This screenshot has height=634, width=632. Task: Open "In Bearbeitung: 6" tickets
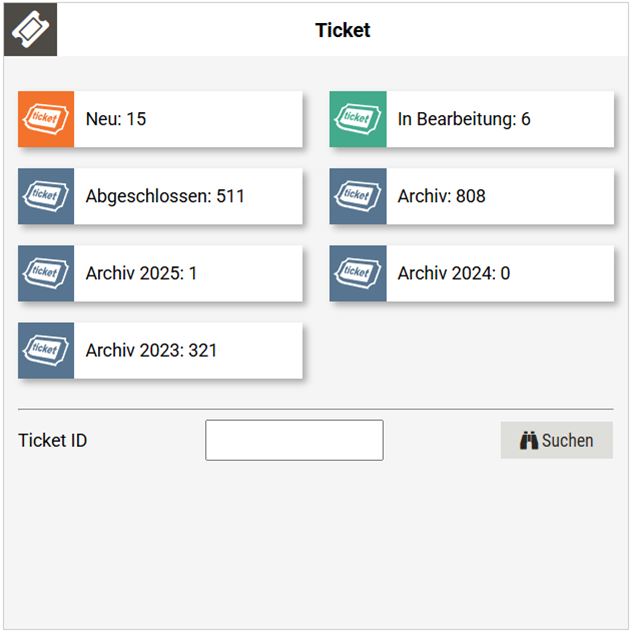(464, 119)
